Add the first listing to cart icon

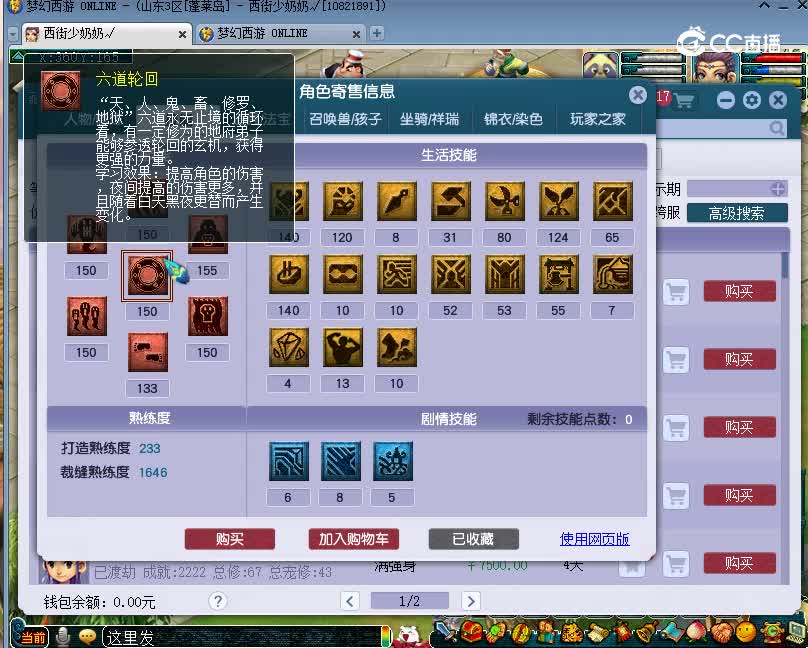point(676,292)
